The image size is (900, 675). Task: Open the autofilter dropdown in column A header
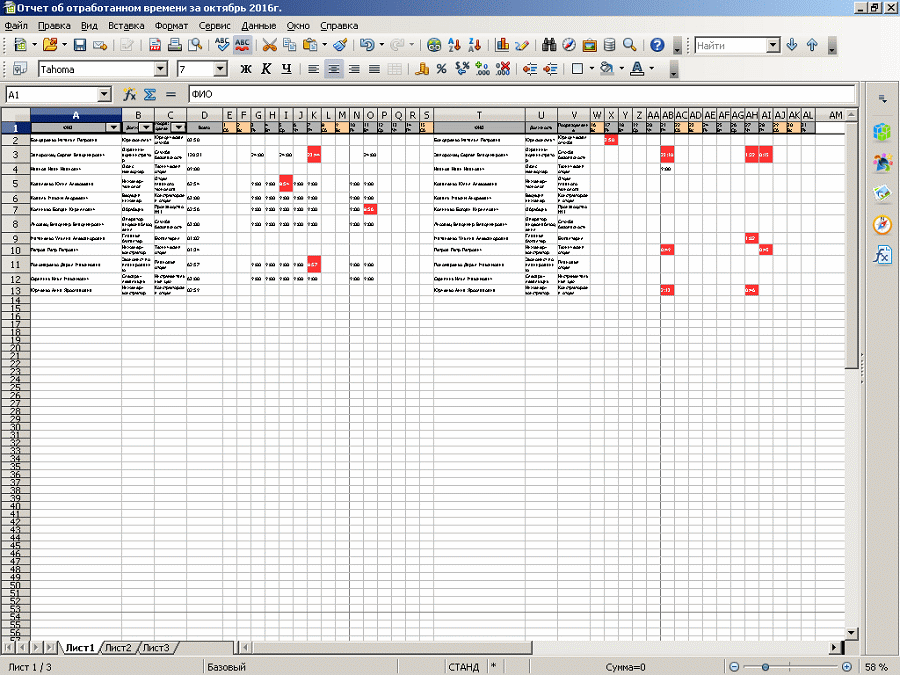pyautogui.click(x=112, y=128)
